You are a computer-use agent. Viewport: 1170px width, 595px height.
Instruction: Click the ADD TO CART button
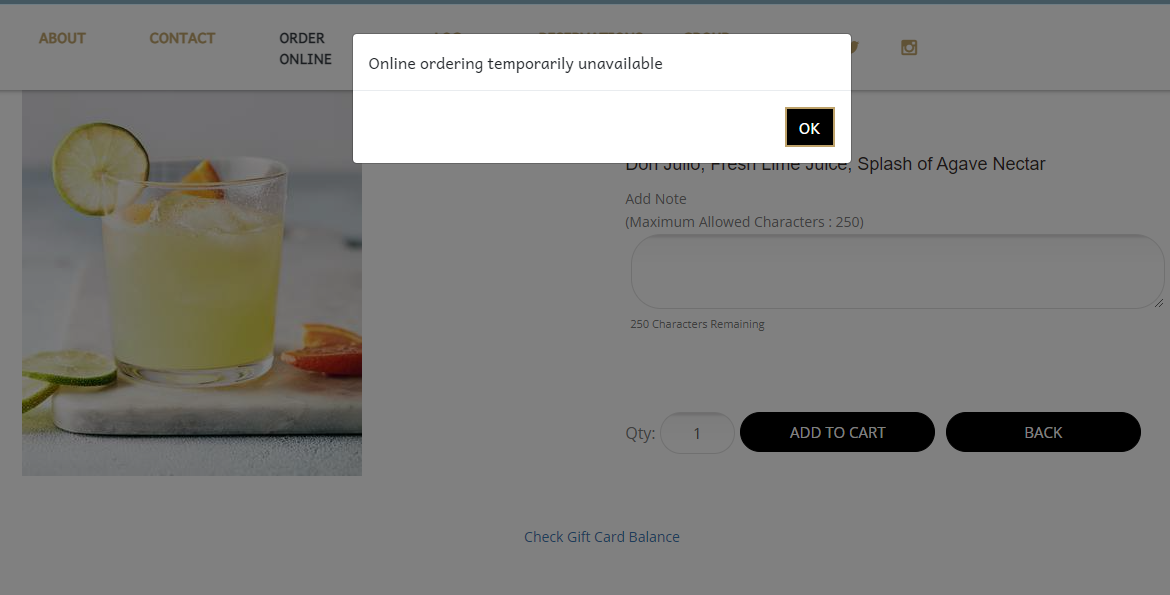tap(837, 432)
